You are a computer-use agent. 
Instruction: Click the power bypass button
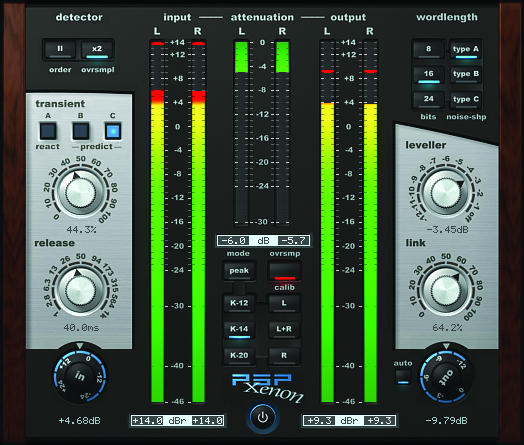coord(263,417)
